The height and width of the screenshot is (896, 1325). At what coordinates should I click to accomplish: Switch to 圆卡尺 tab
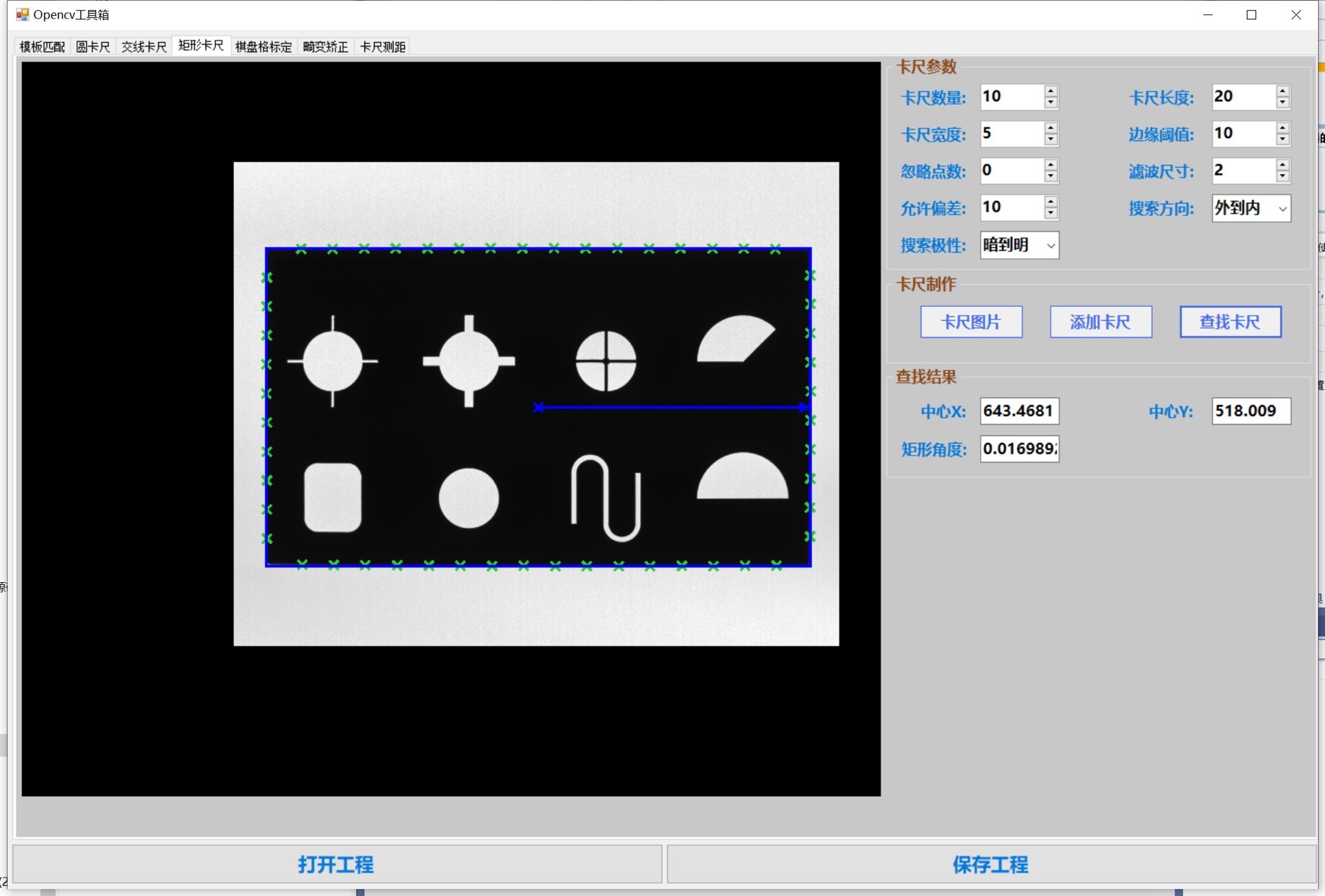click(92, 47)
